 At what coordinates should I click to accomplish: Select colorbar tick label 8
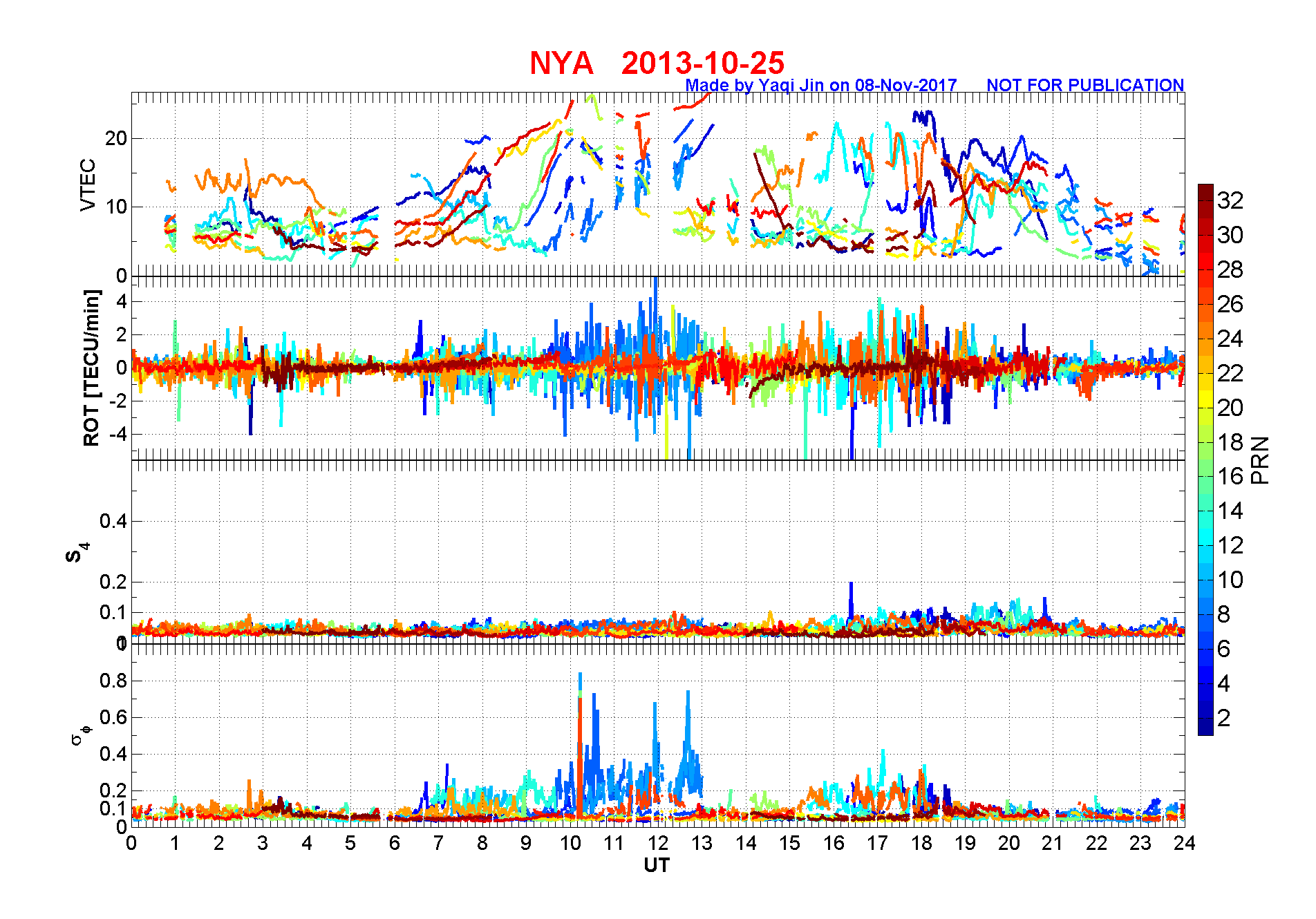1224,614
